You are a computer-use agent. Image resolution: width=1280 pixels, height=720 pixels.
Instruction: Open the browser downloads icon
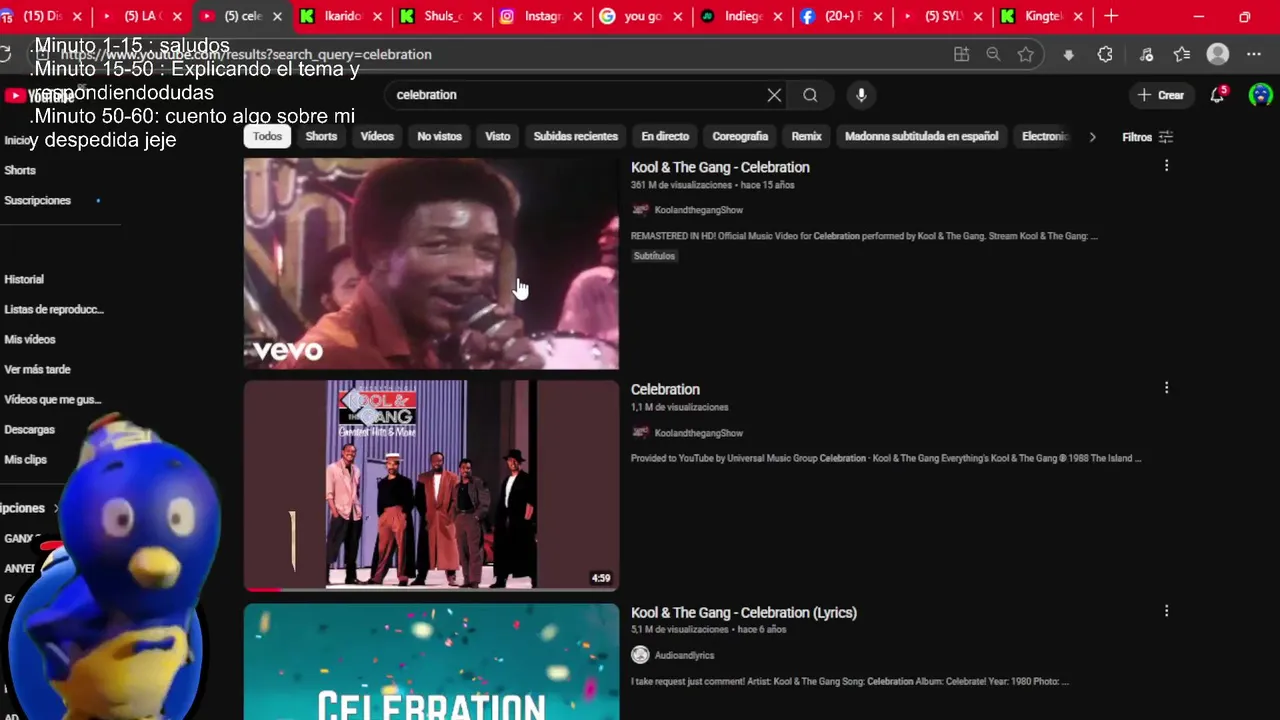(x=1069, y=54)
